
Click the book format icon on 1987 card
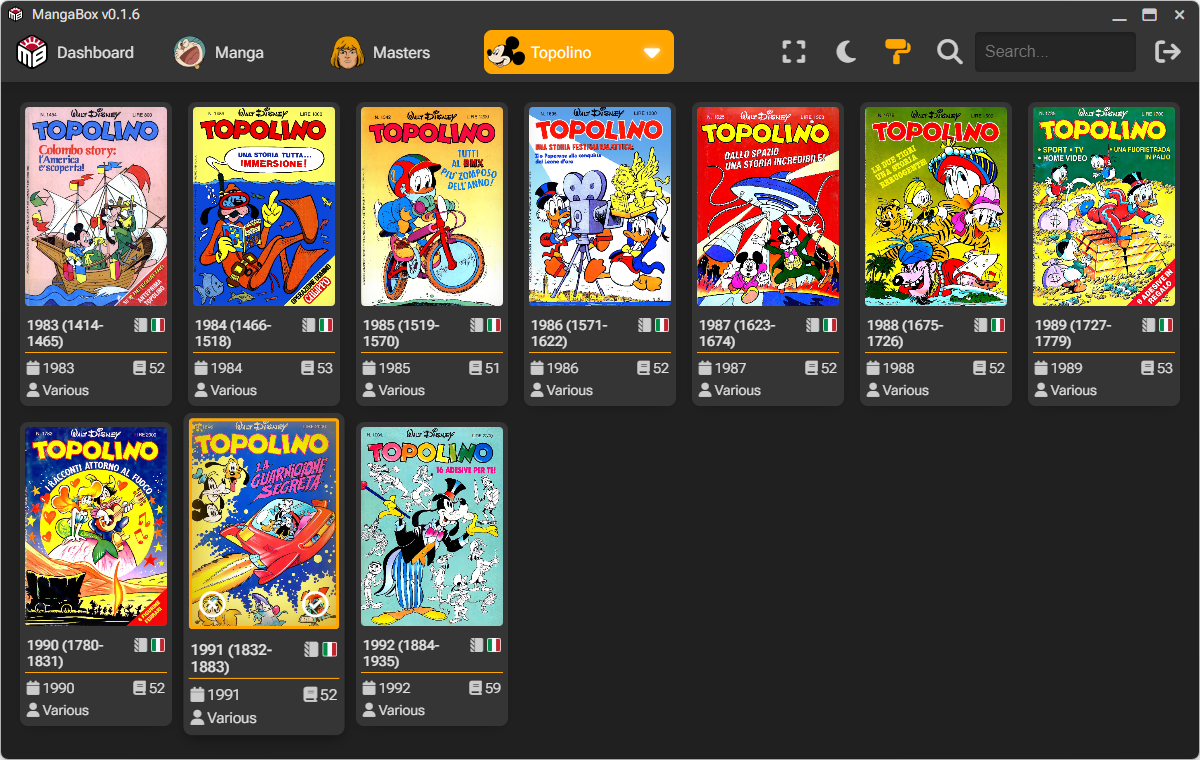(813, 325)
